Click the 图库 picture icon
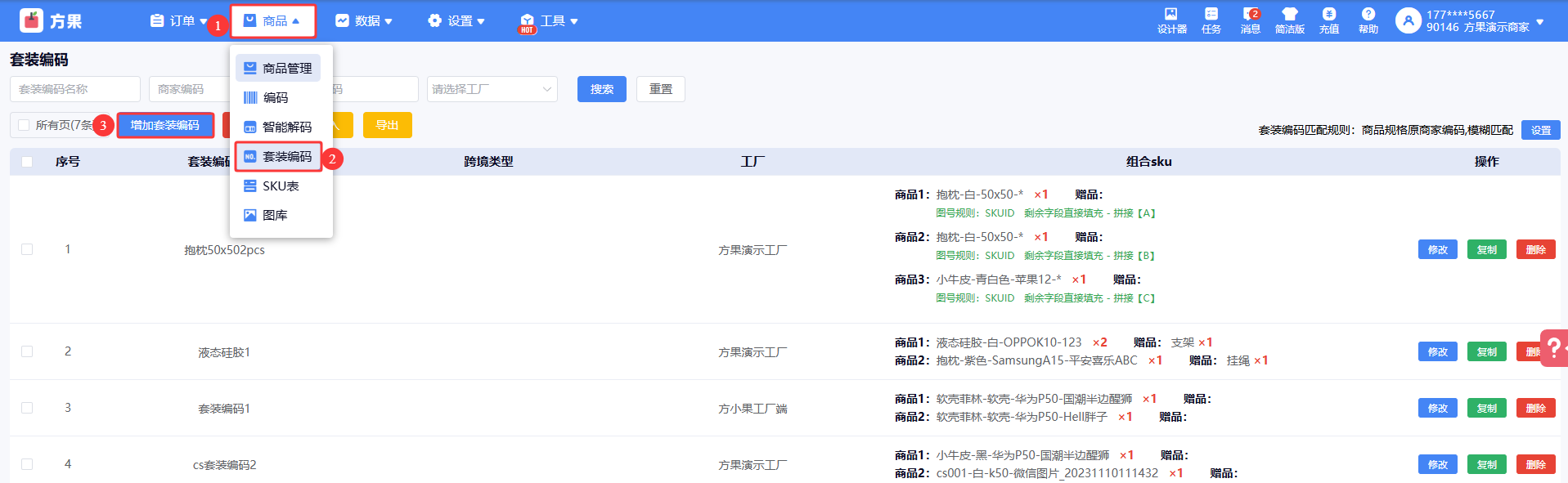The image size is (1568, 483). [250, 215]
